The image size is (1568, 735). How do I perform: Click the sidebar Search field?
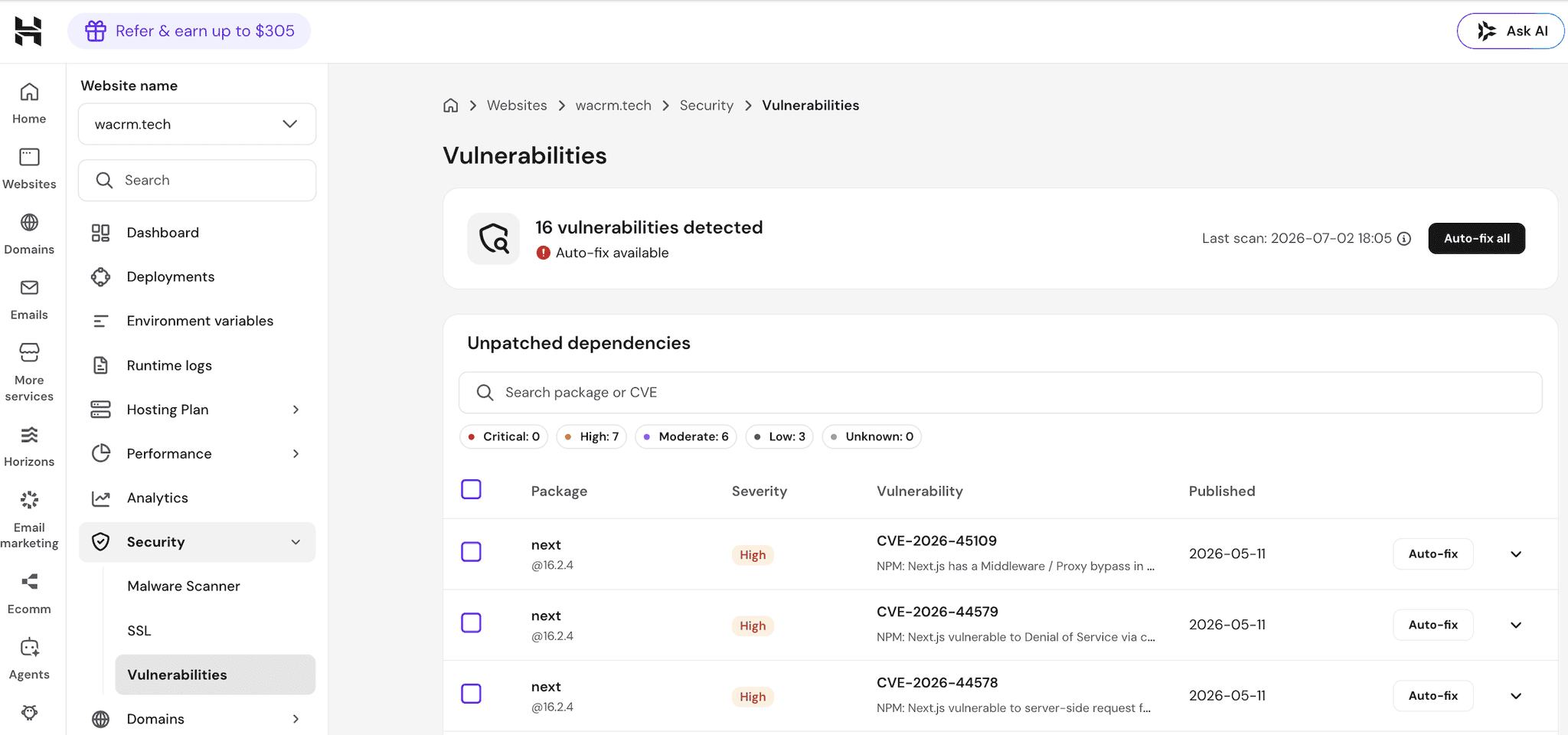point(197,180)
